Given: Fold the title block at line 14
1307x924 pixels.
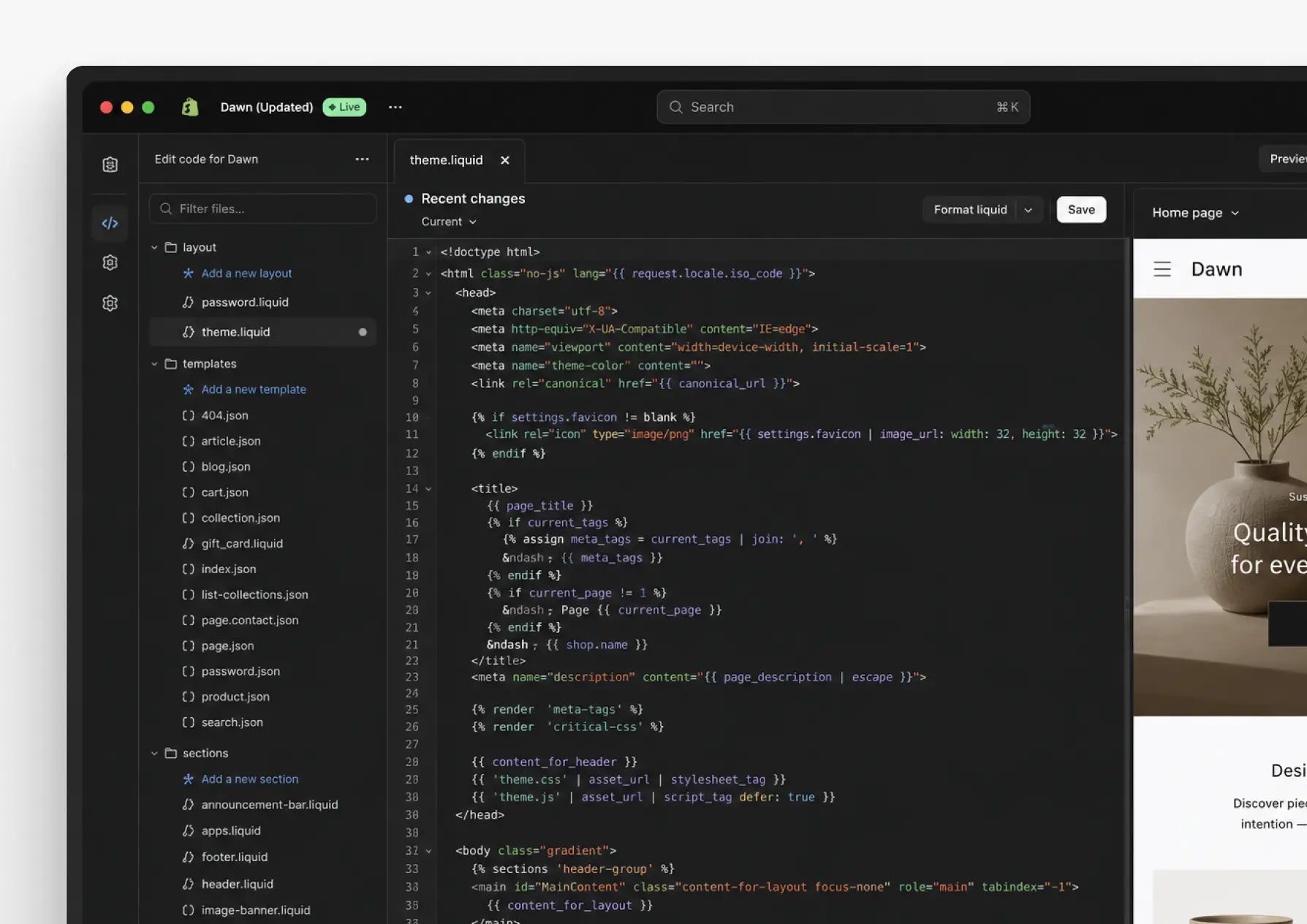Looking at the screenshot, I should click(x=428, y=489).
